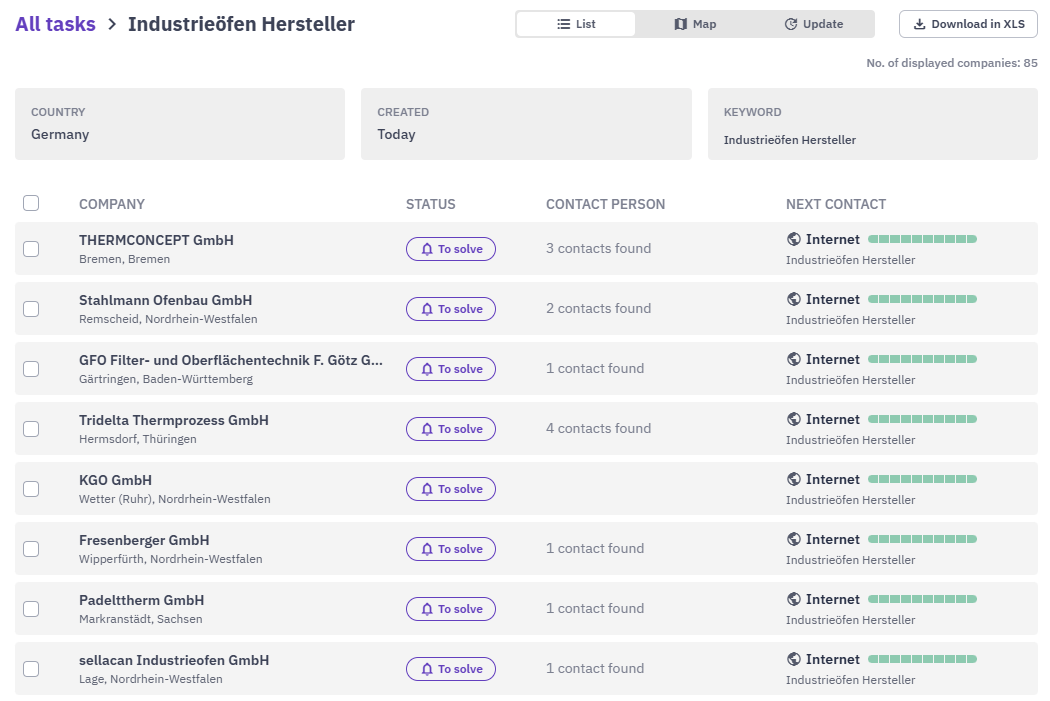Click the globe icon in KGO GmbH row
The width and height of the screenshot is (1050, 701).
pyautogui.click(x=794, y=479)
